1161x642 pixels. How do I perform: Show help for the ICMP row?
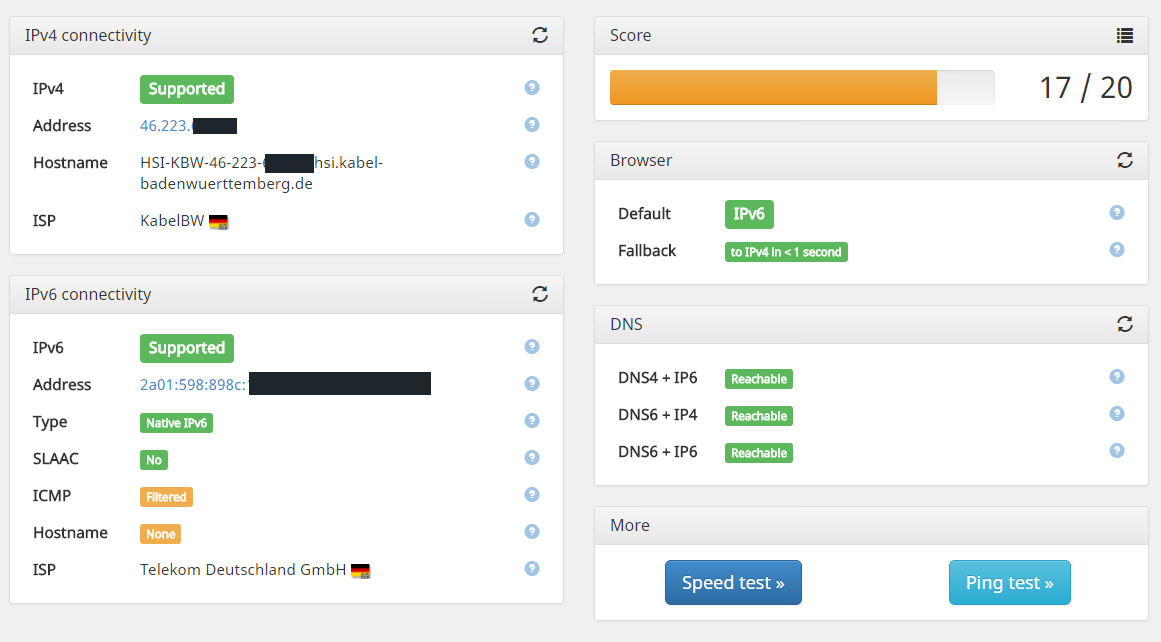[x=532, y=495]
